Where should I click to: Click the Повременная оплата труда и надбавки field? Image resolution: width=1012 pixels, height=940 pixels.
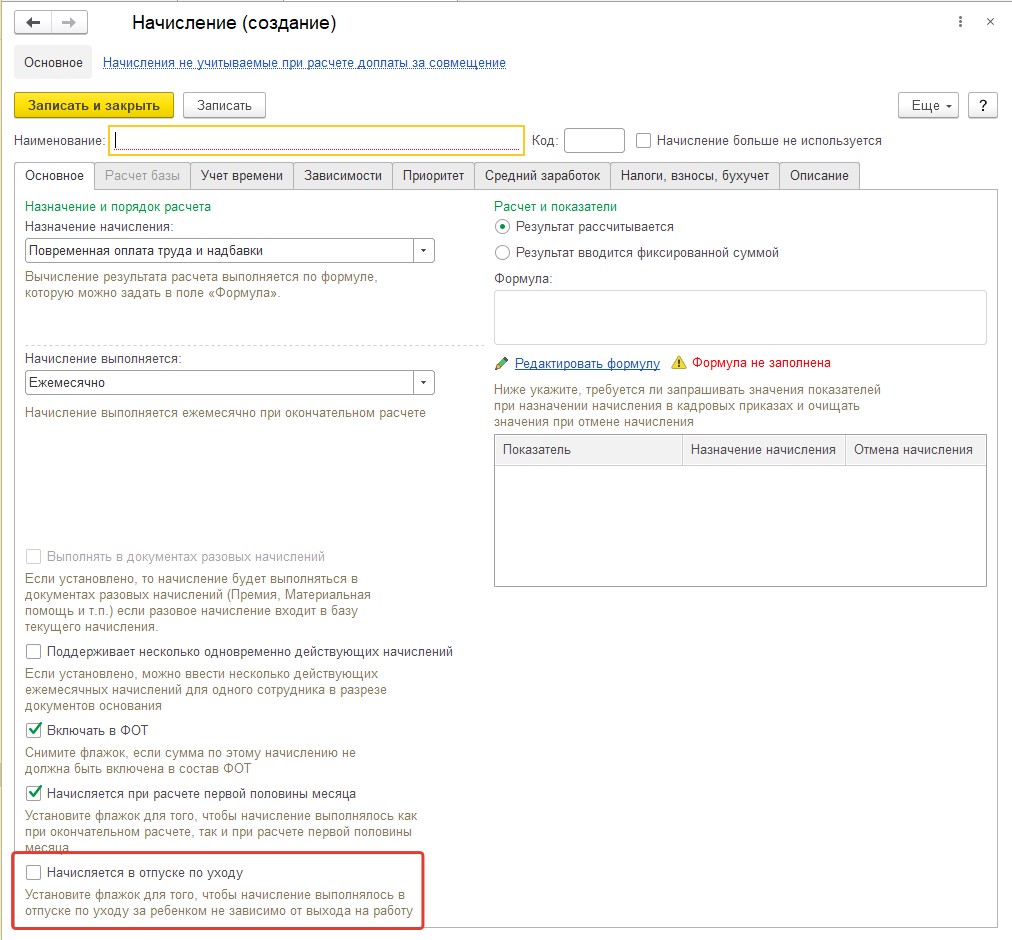coord(219,250)
